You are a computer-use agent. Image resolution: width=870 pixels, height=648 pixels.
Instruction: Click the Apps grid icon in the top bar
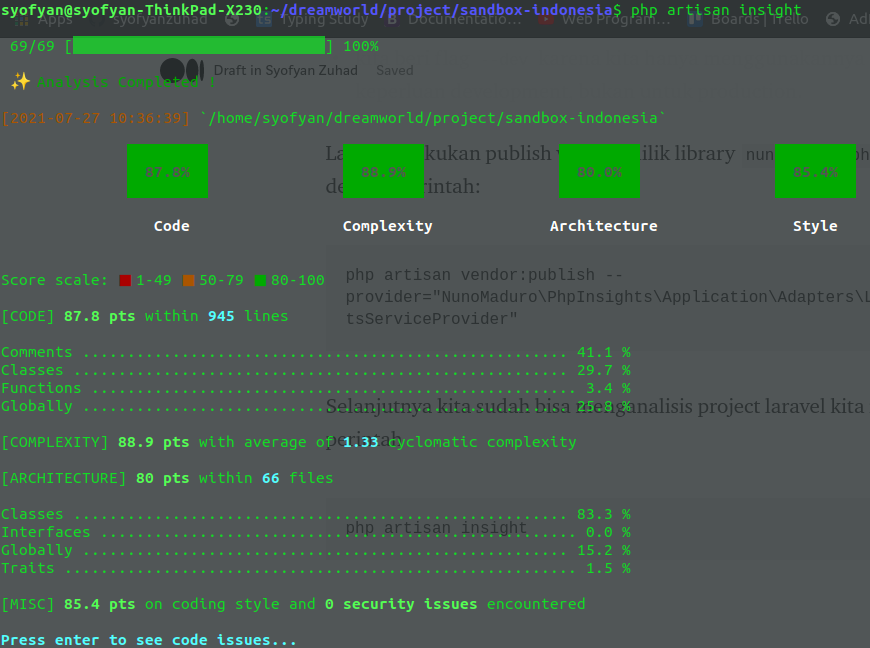(x=20, y=20)
